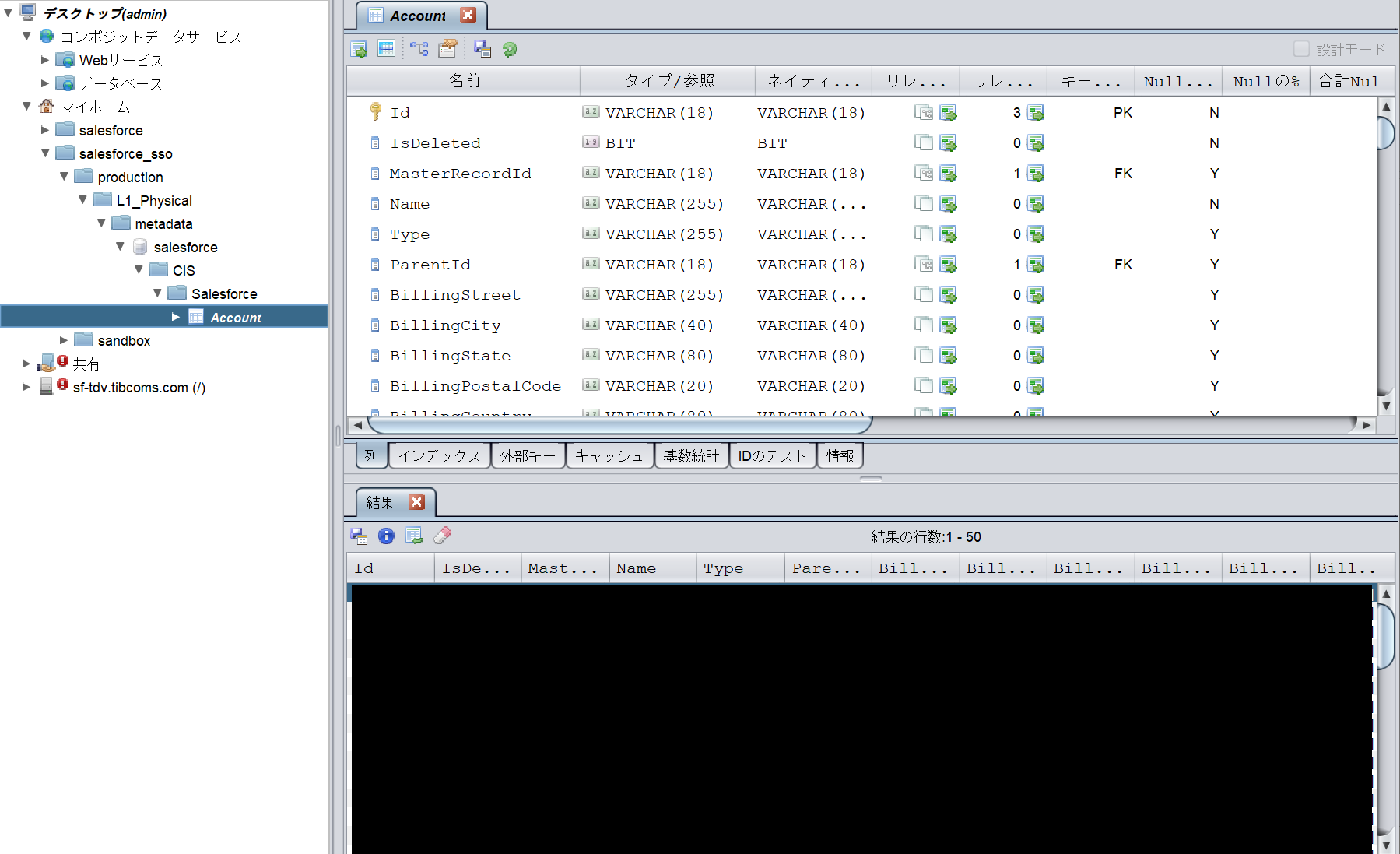Enable the 設計モード checkbox
This screenshot has width=1400, height=854.
pos(1300,49)
